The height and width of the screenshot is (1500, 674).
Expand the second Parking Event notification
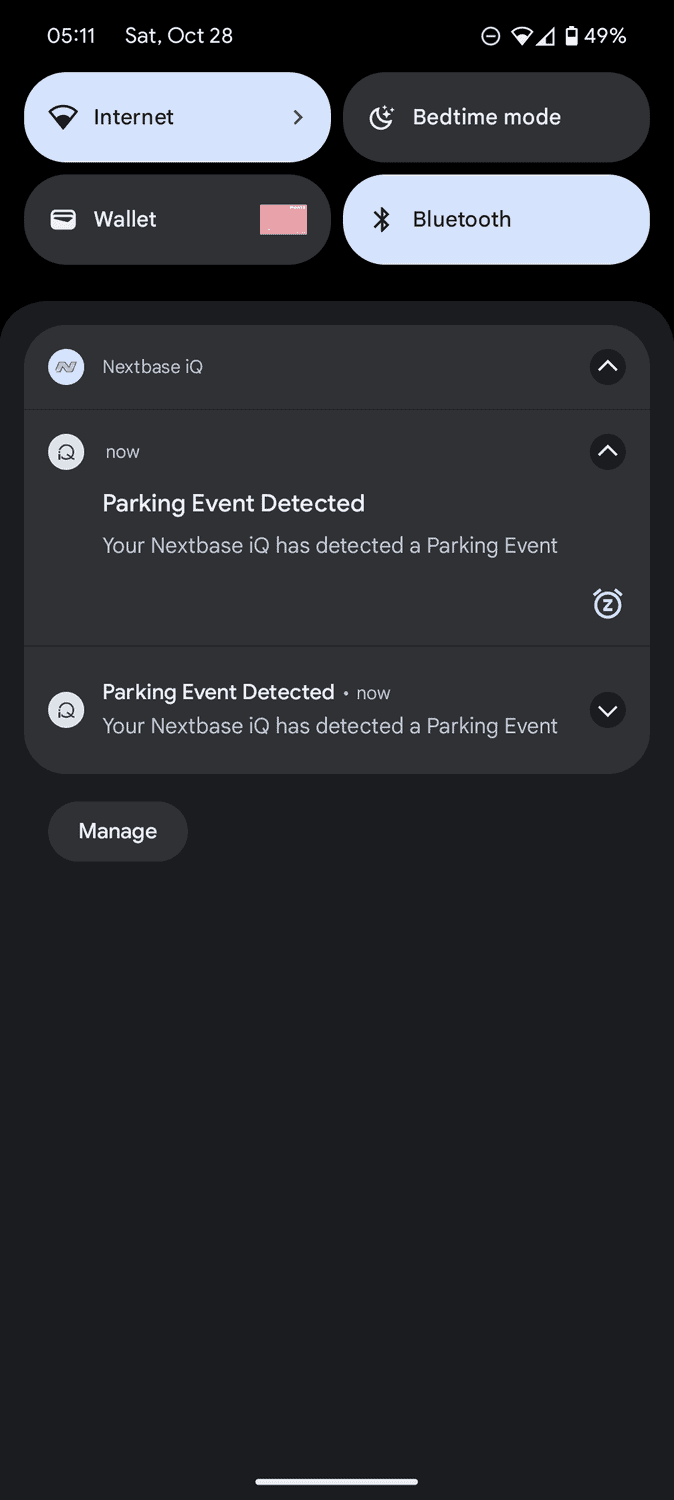(x=607, y=710)
